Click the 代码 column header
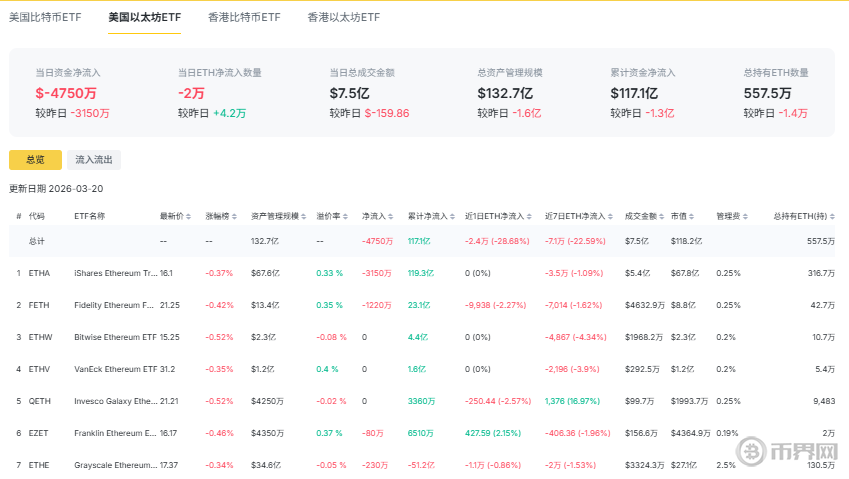The height and width of the screenshot is (479, 849). [x=37, y=216]
